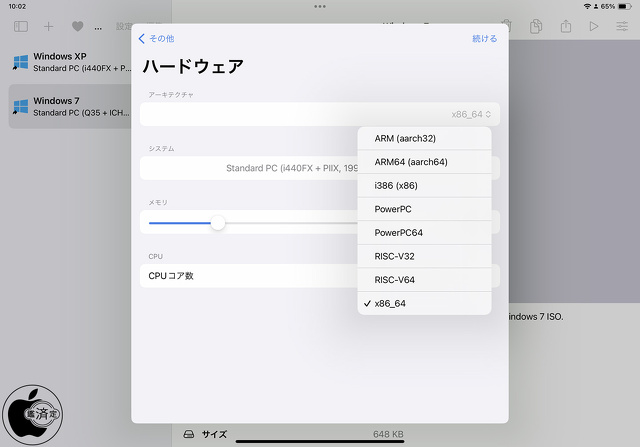Tap the share icon in top toolbar

point(566,26)
